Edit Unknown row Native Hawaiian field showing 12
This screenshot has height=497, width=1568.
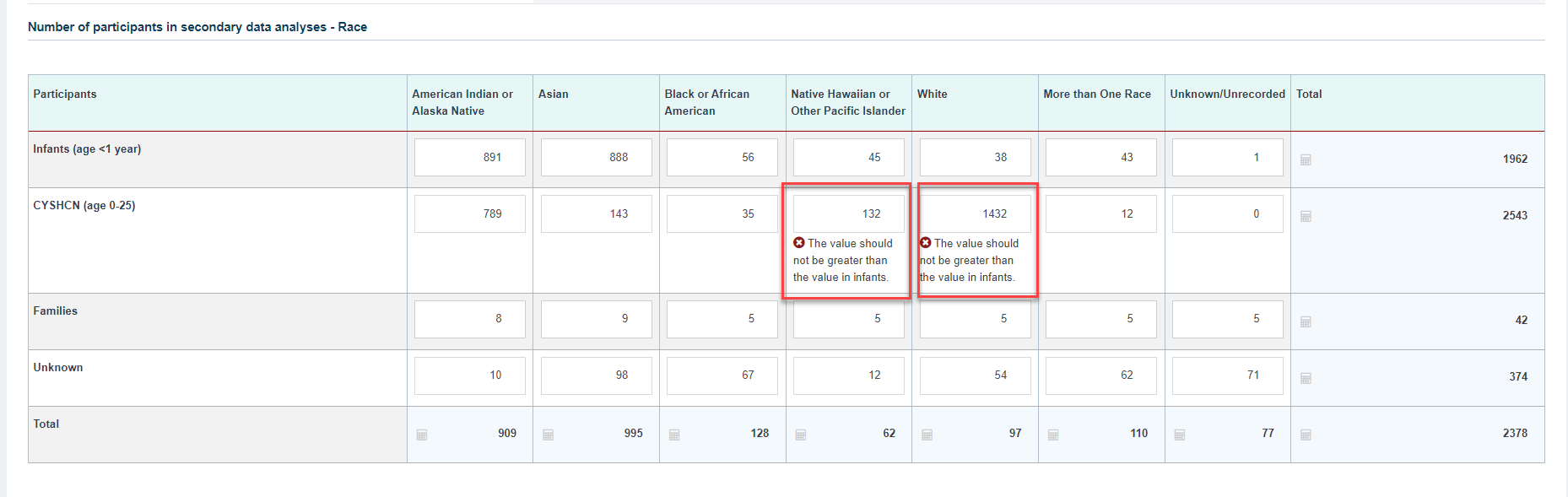(x=849, y=375)
